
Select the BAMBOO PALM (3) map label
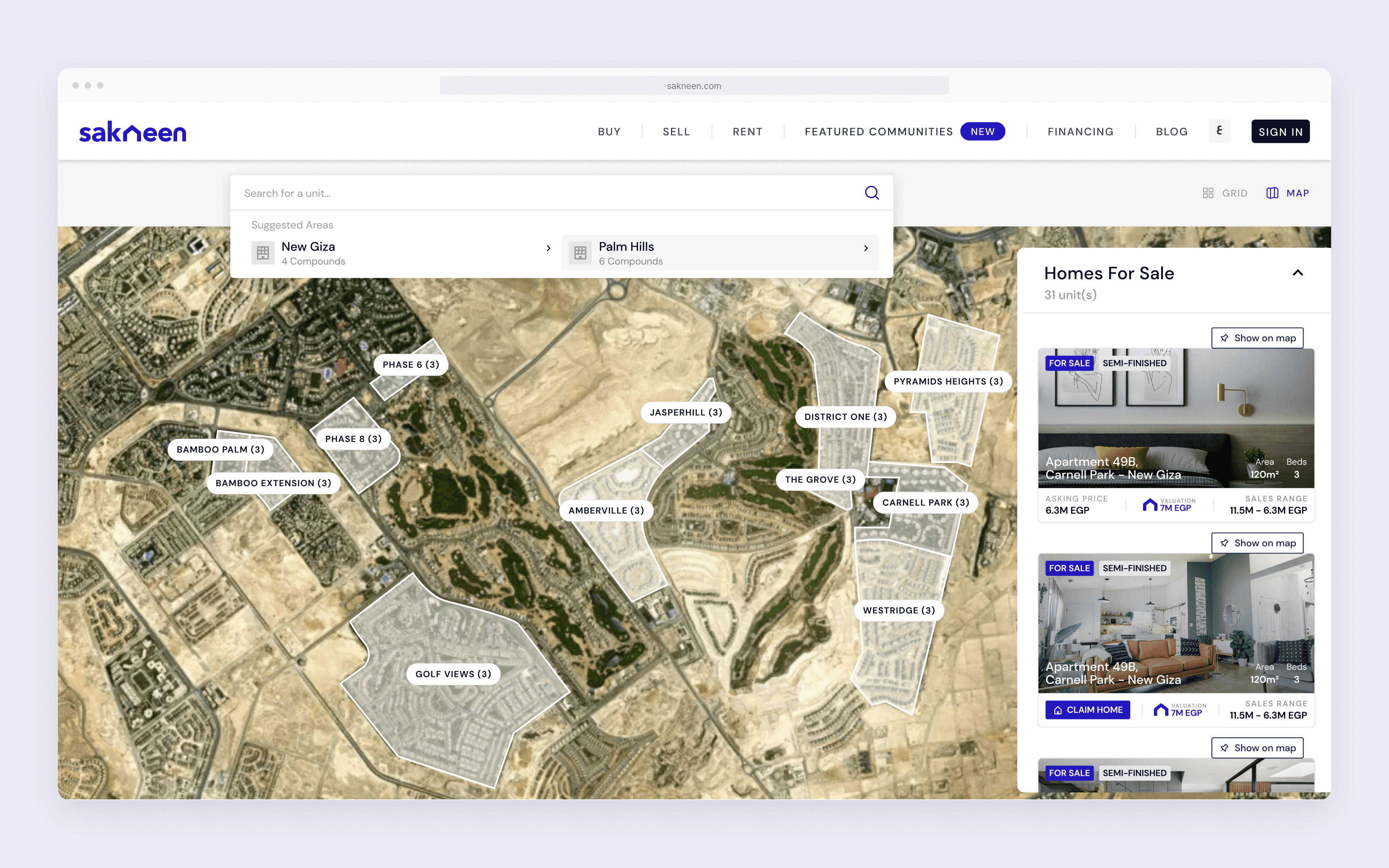(220, 450)
